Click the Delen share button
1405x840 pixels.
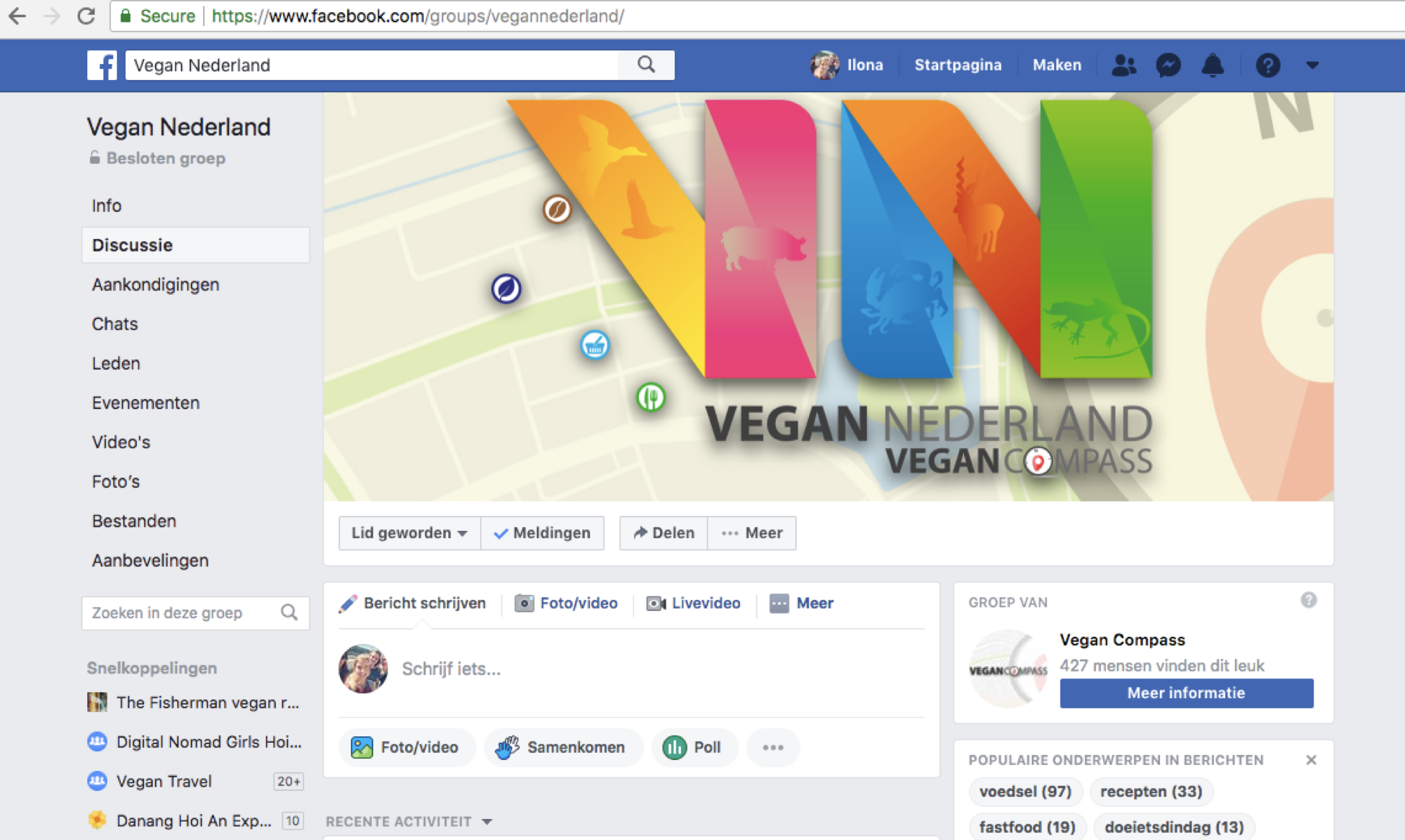click(x=664, y=533)
